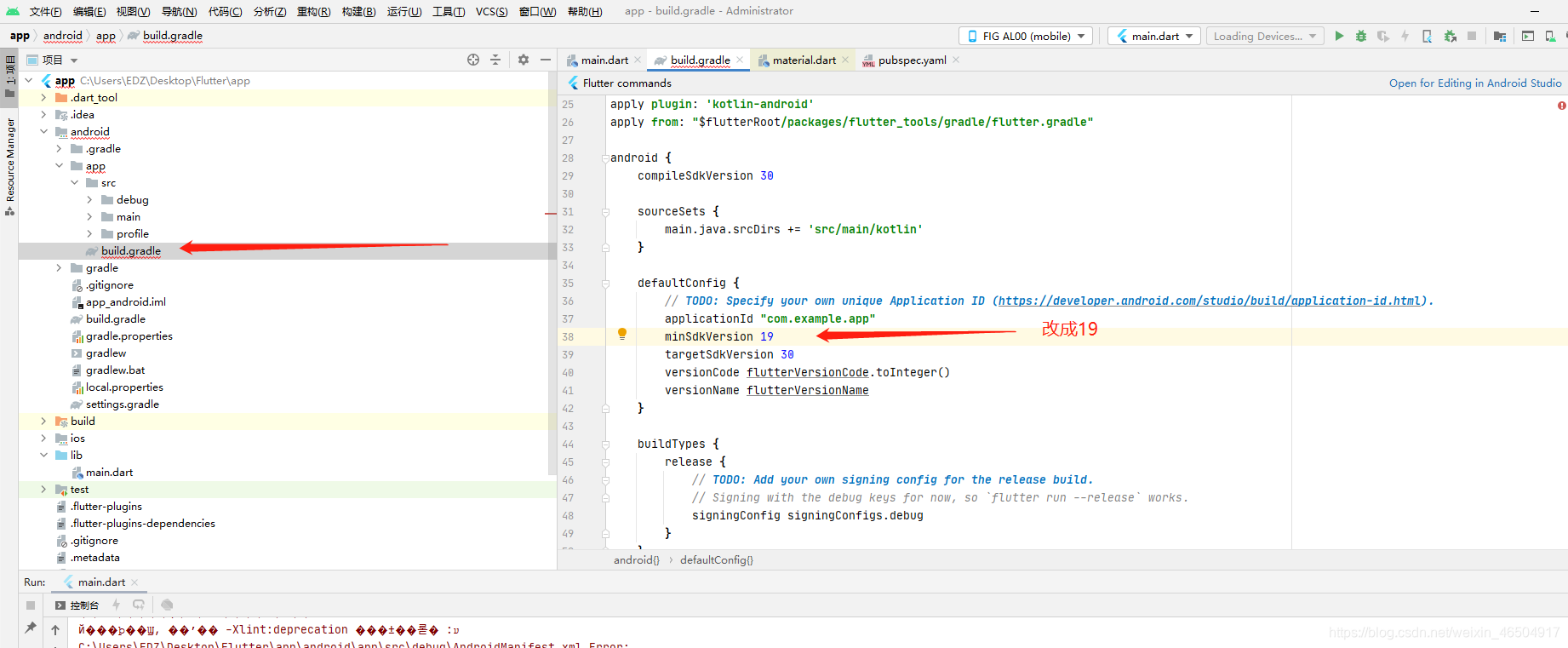Image resolution: width=1568 pixels, height=648 pixels.
Task: Open the Loading Devices dropdown
Action: click(x=1265, y=36)
